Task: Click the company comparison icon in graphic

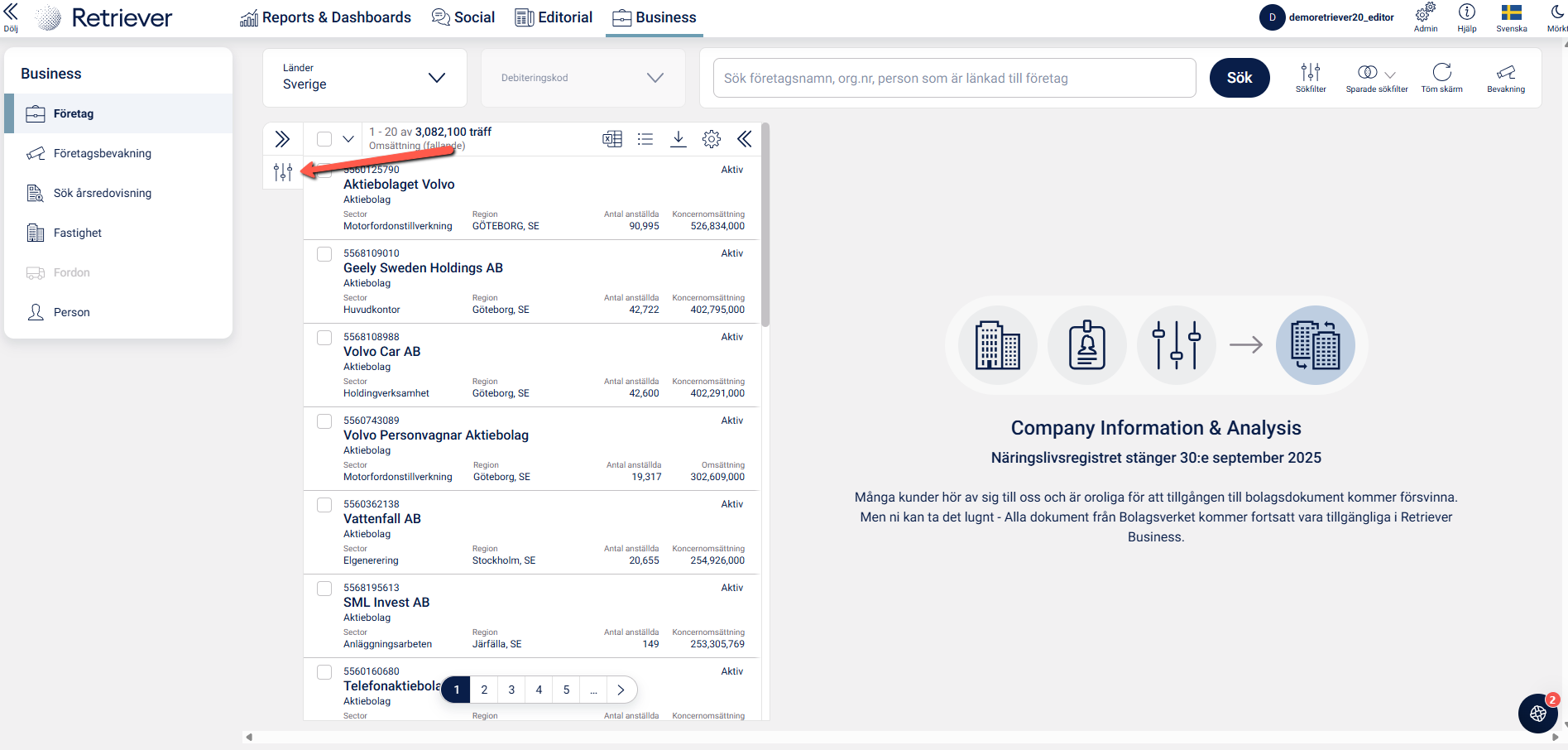Action: coord(1316,345)
